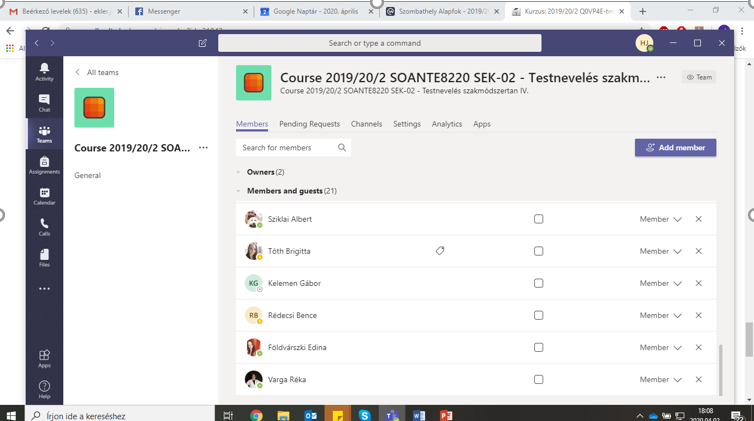Tick the checkbox for Tóth Brigitta

coord(539,251)
